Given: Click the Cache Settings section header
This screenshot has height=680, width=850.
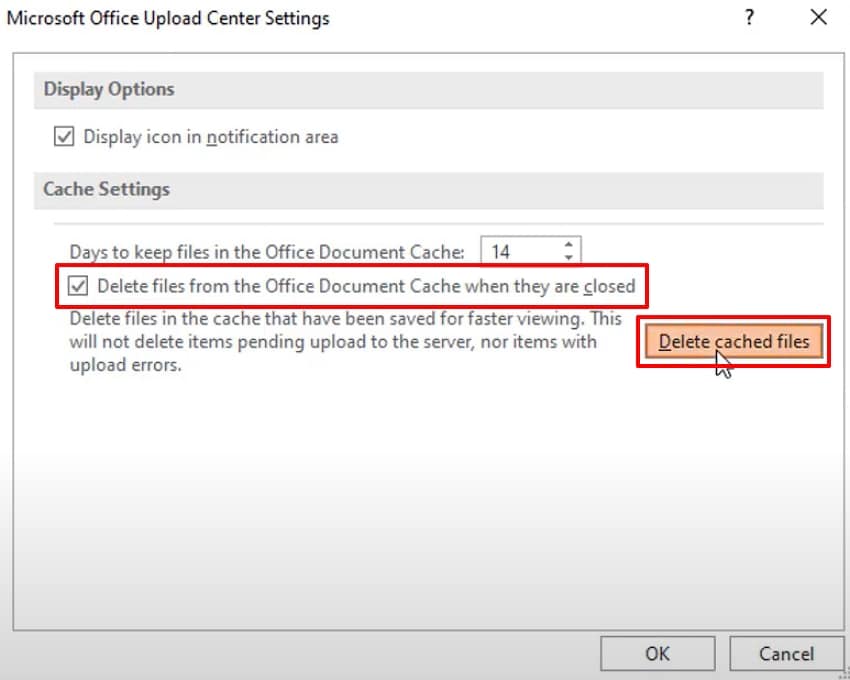Looking at the screenshot, I should 106,189.
